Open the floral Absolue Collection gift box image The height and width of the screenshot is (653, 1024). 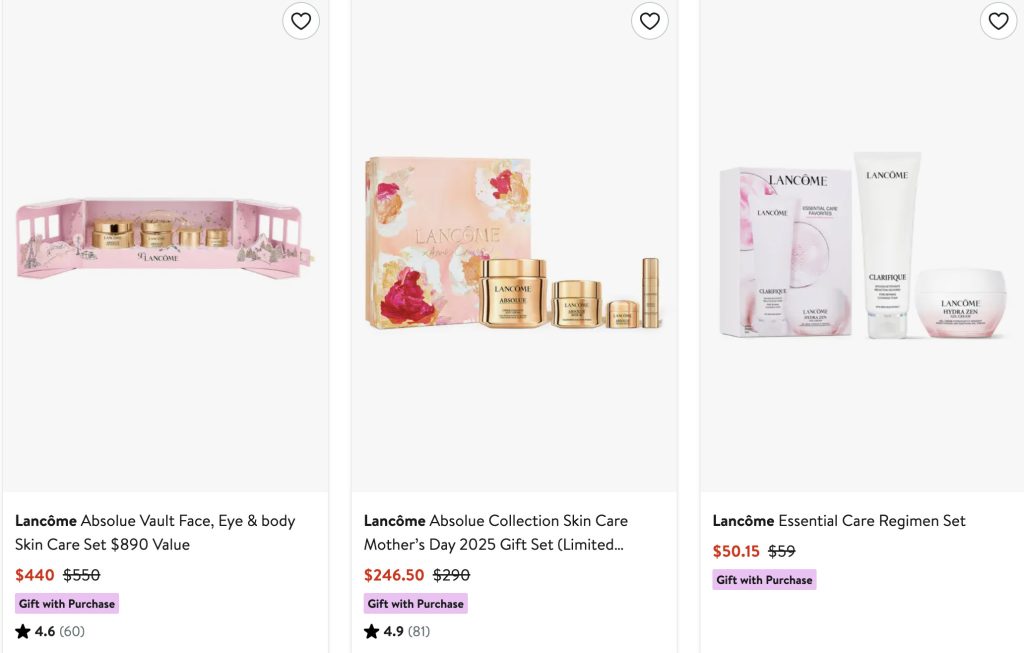click(x=514, y=245)
